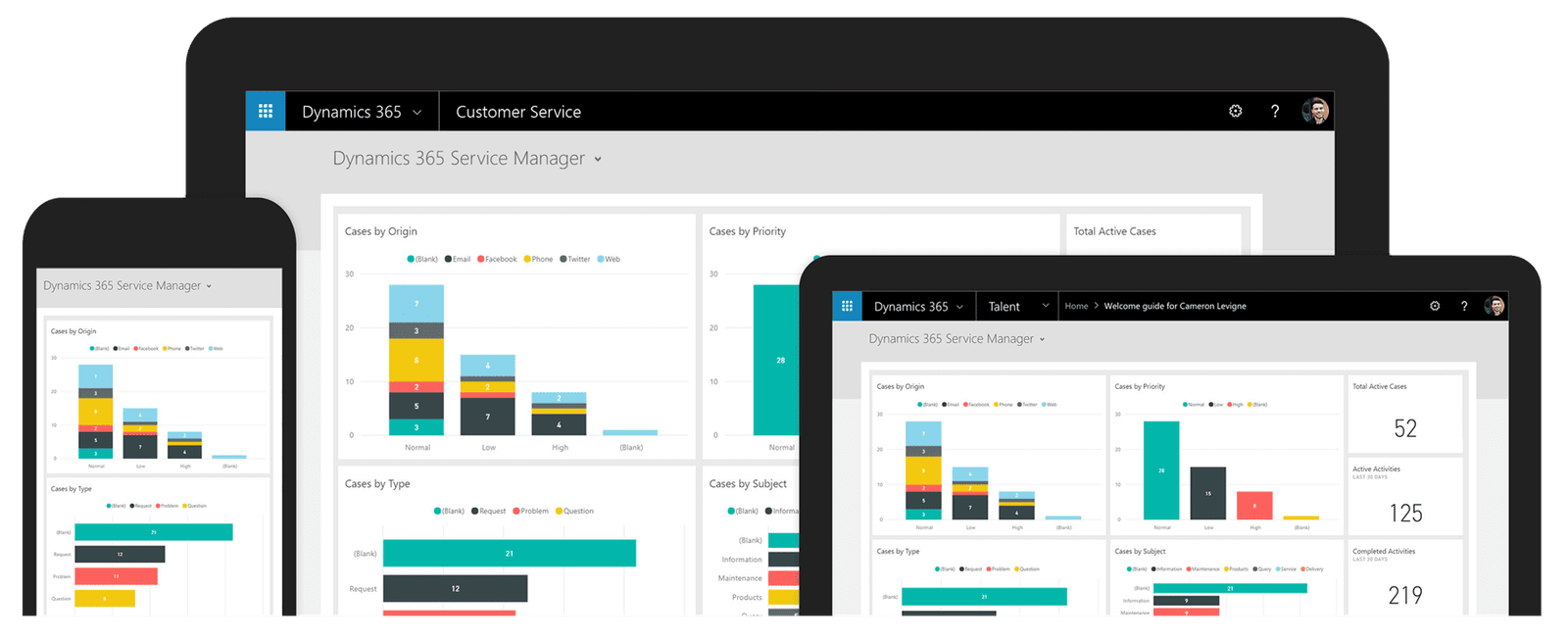Screen dimensions: 1568x640
Task: Open help question mark on the large monitor
Action: 1275,112
